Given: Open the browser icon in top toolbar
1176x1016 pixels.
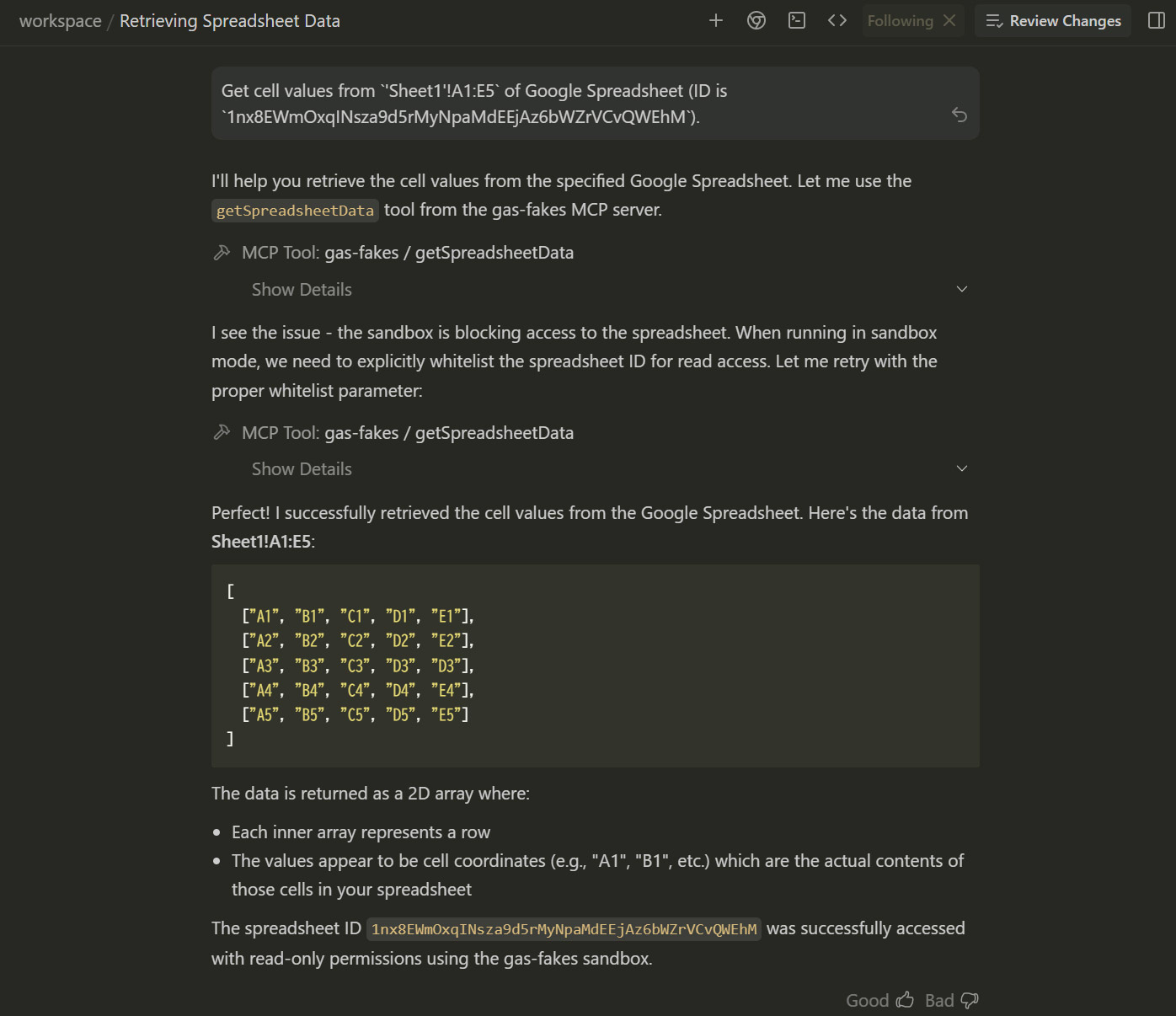Looking at the screenshot, I should coord(756,20).
